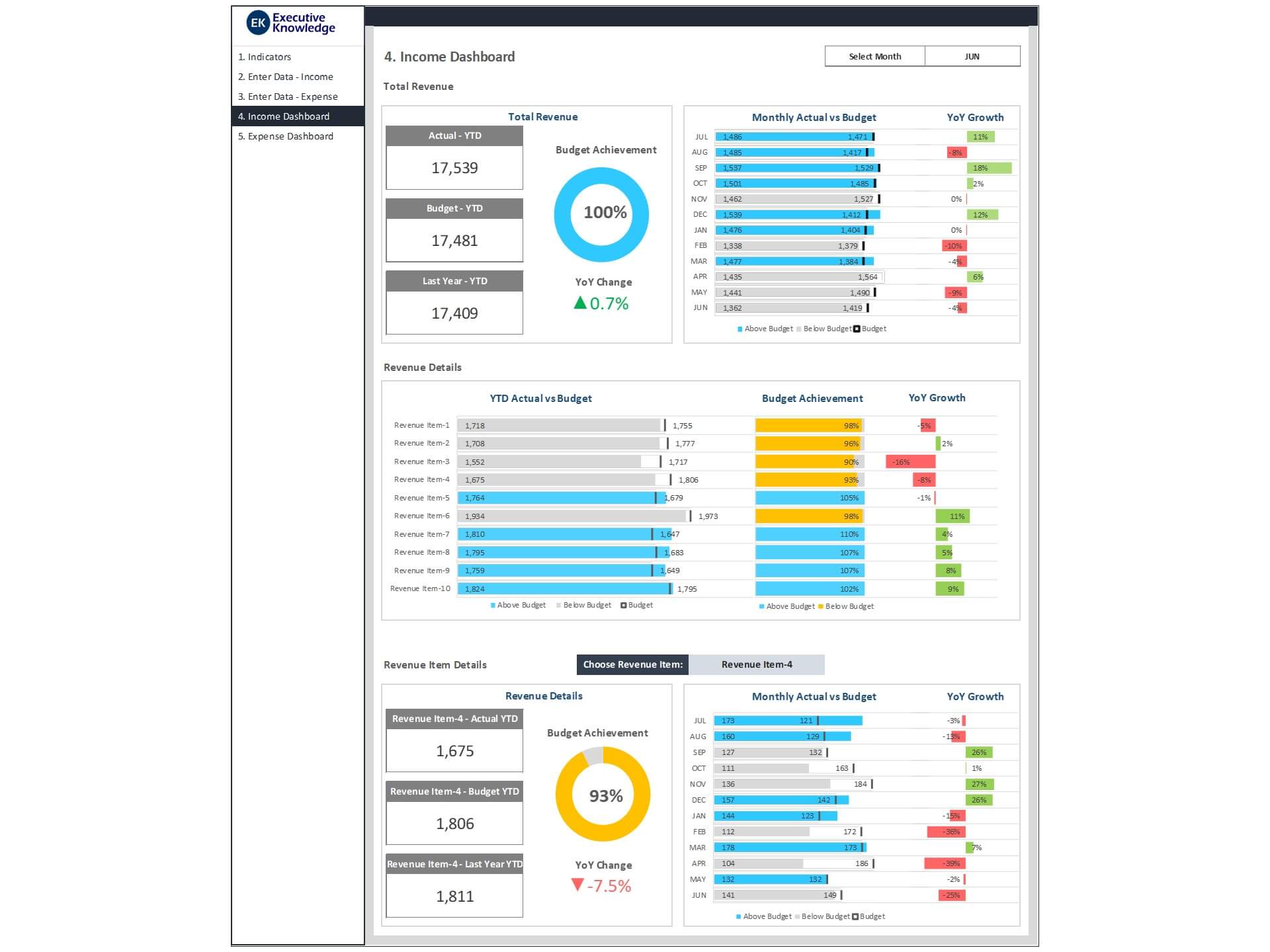Click the yellow Below Budget legend marker
The width and height of the screenshot is (1270, 952).
pyautogui.click(x=821, y=607)
